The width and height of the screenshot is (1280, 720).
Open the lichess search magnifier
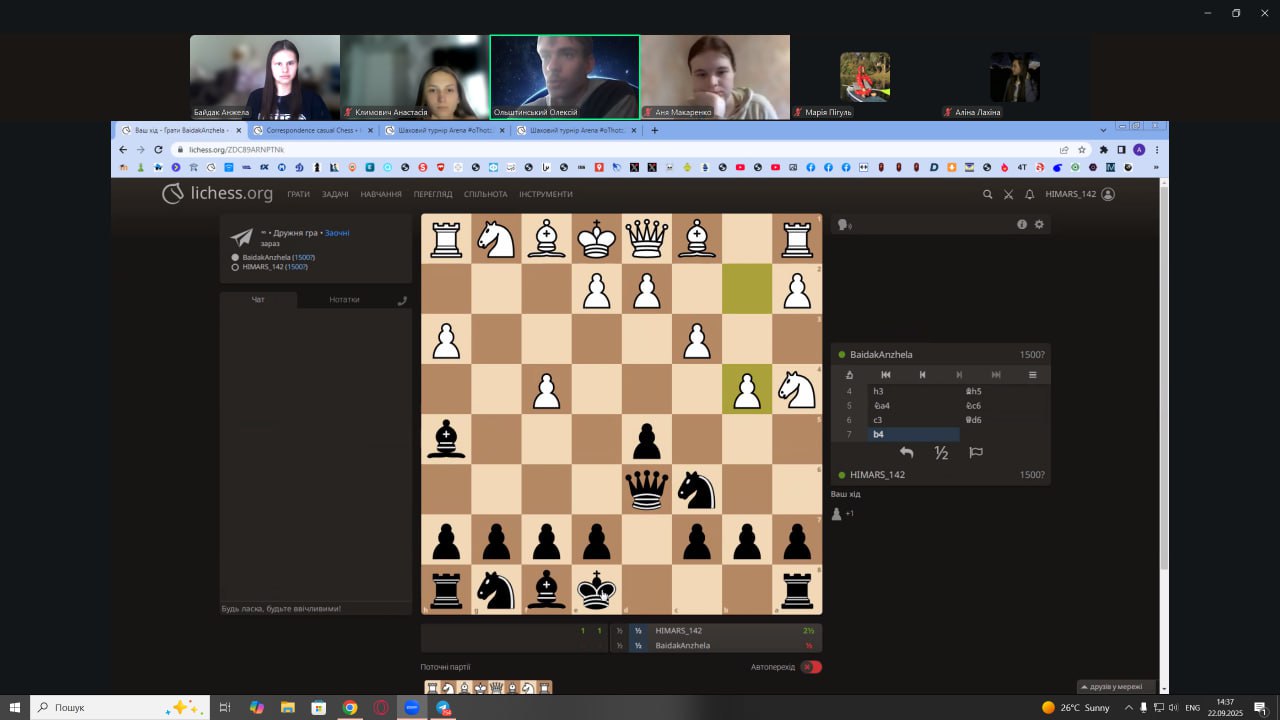coord(987,194)
